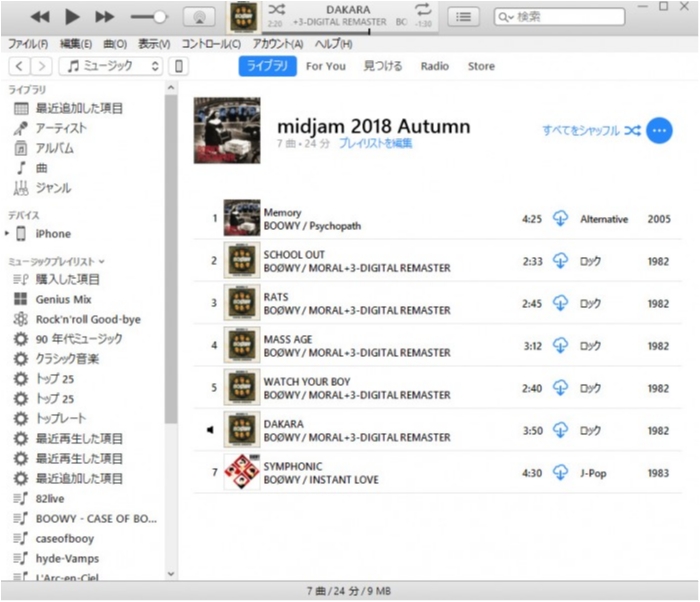Screen dimensions: 700x602
Task: Open the Up Next list button
Action: tap(463, 17)
